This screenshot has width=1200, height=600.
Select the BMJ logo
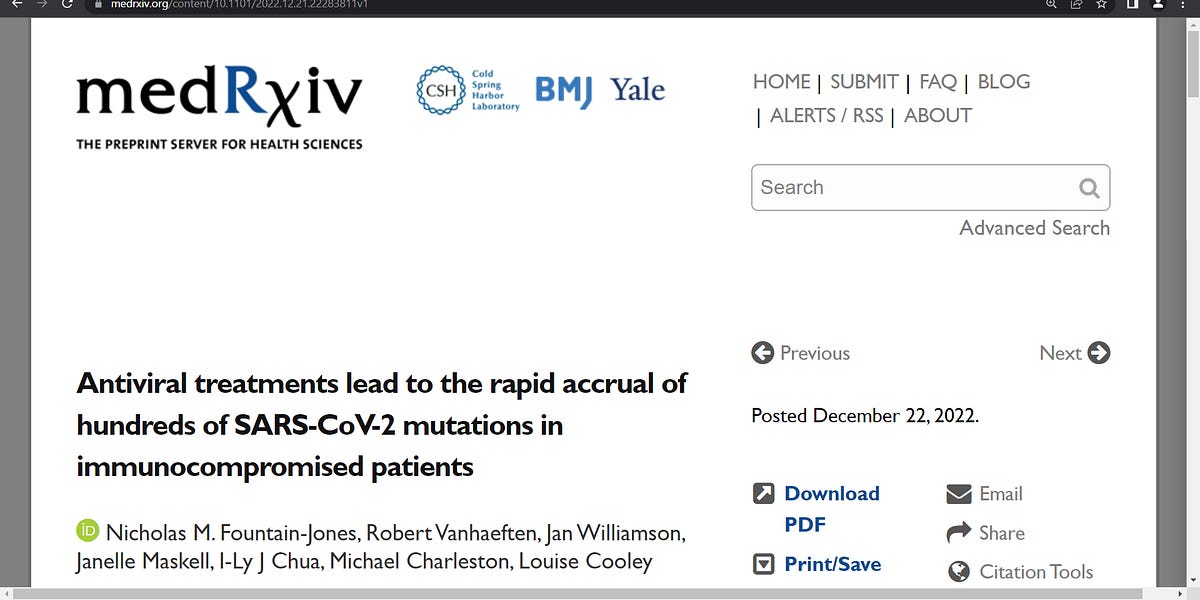562,90
